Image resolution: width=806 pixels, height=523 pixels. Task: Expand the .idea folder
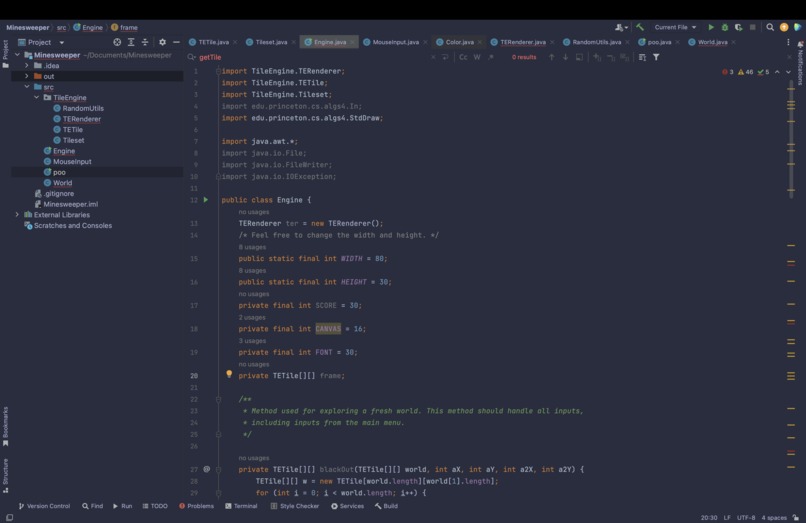click(x=27, y=65)
